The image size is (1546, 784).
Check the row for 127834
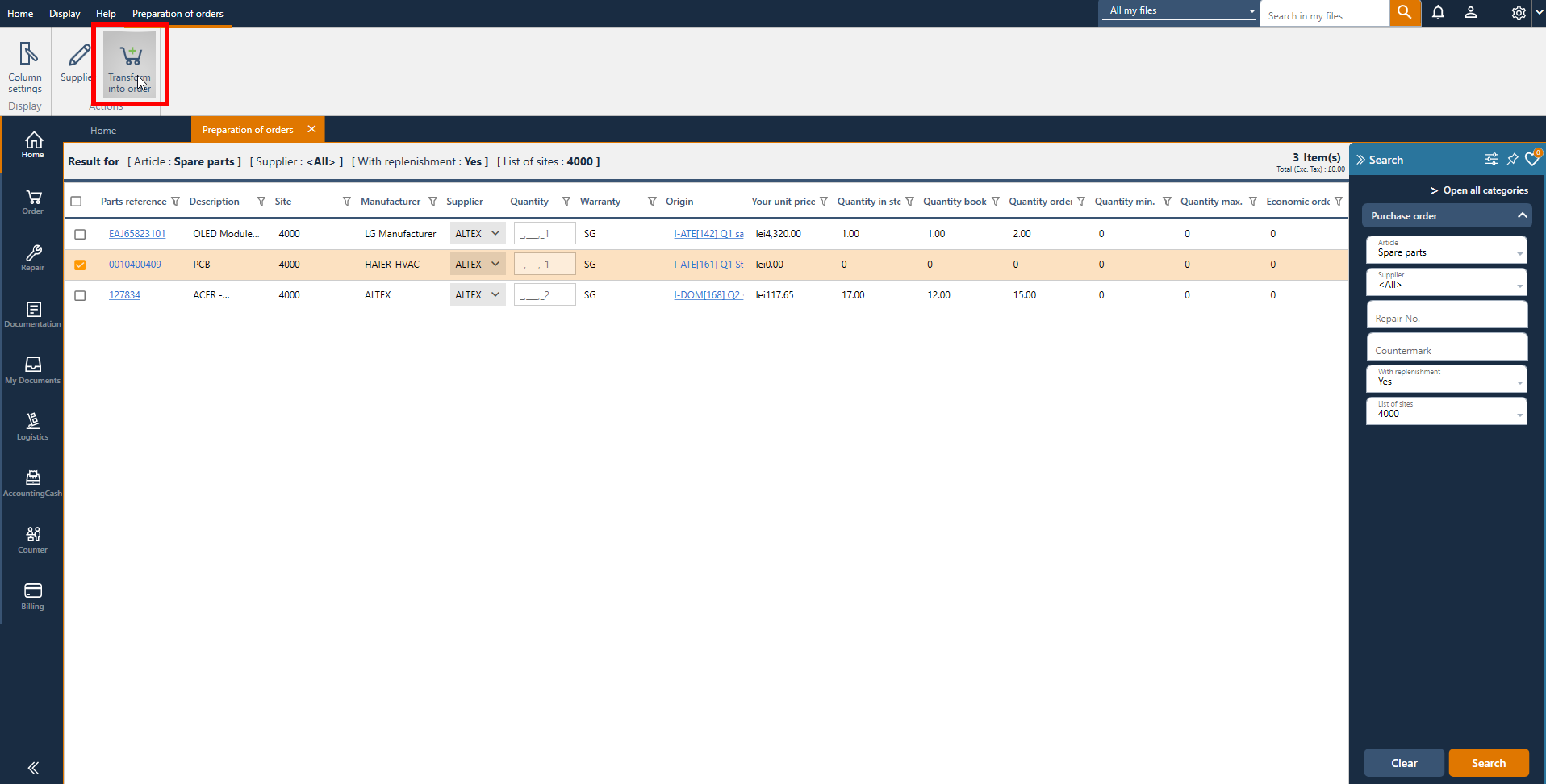click(80, 295)
